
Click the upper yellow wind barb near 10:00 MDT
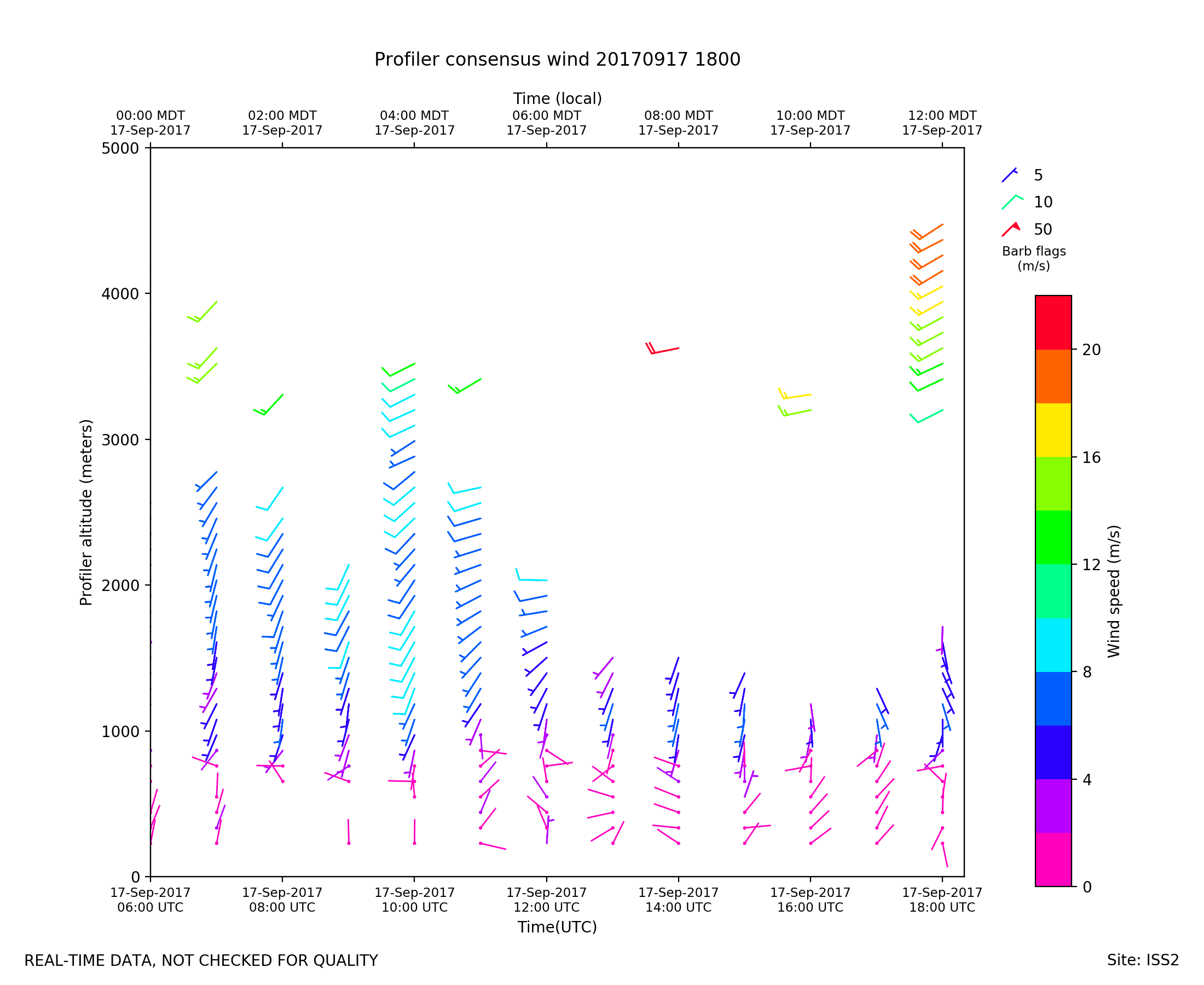796,396
